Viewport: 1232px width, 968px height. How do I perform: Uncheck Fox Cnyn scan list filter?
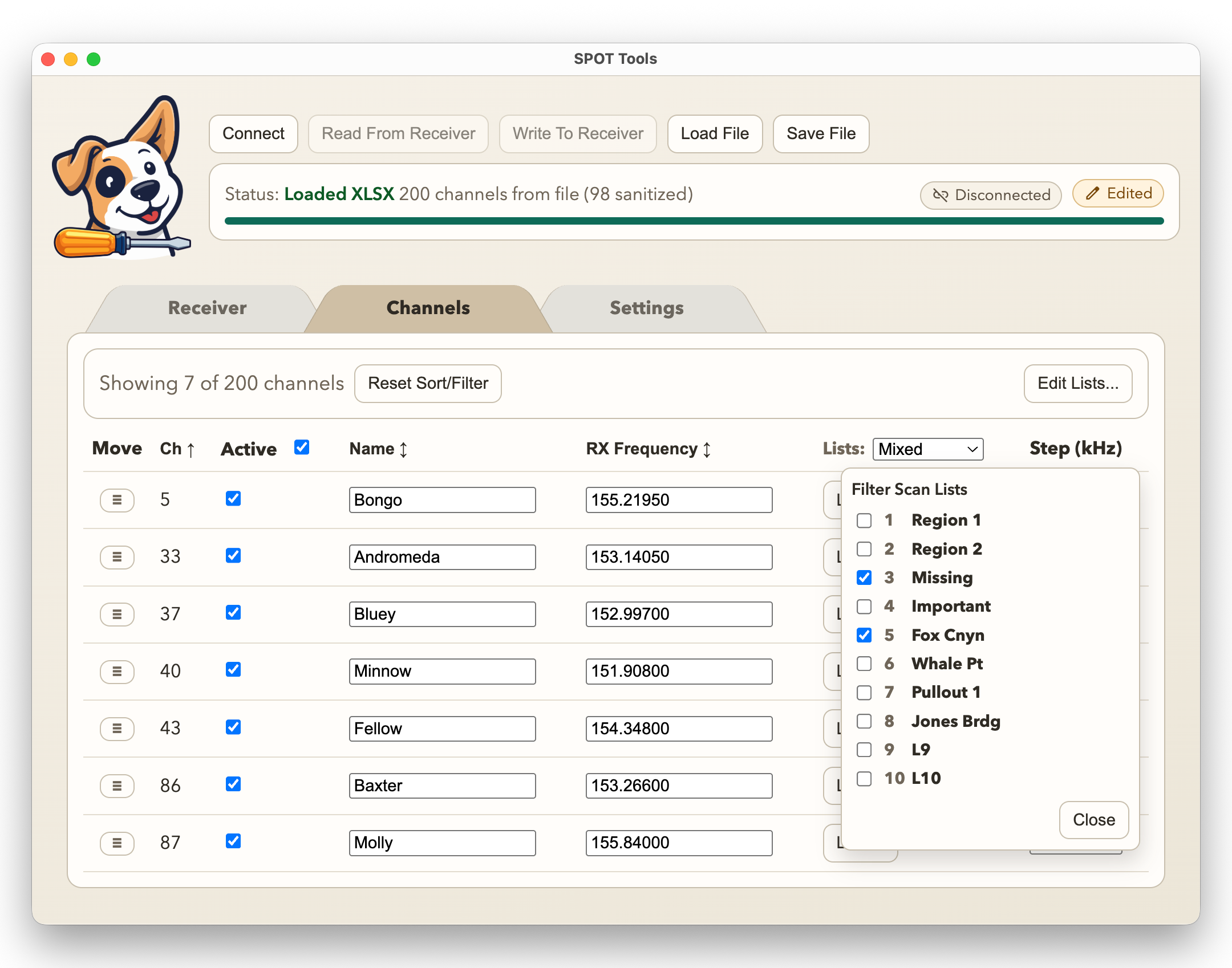tap(864, 635)
